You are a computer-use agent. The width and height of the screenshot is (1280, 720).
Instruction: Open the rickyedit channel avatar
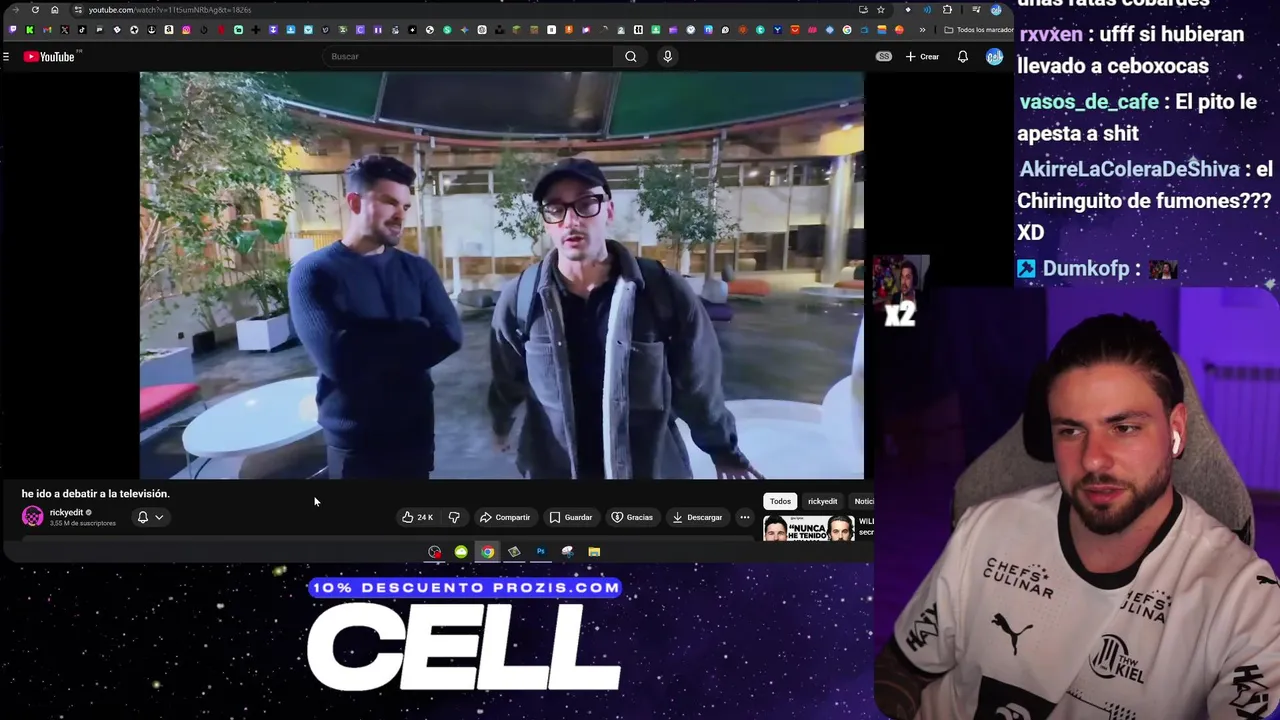[33, 517]
